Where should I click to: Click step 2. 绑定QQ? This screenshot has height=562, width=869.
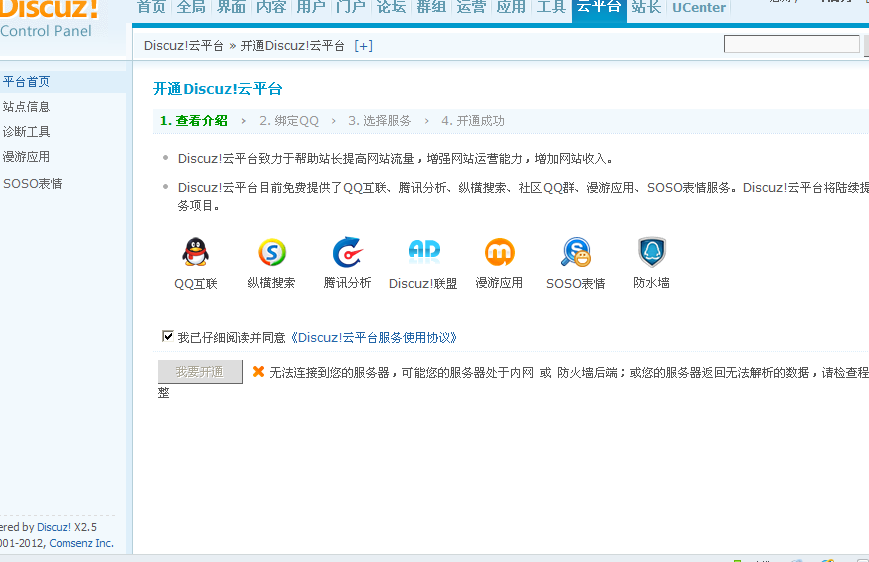[289, 121]
